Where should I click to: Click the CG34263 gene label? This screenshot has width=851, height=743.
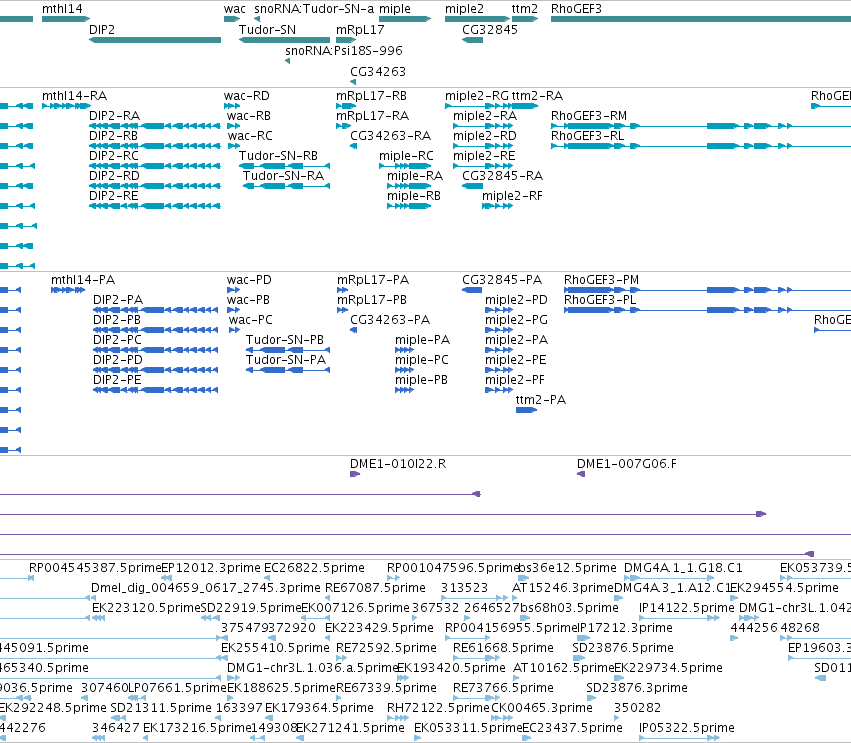point(378,72)
